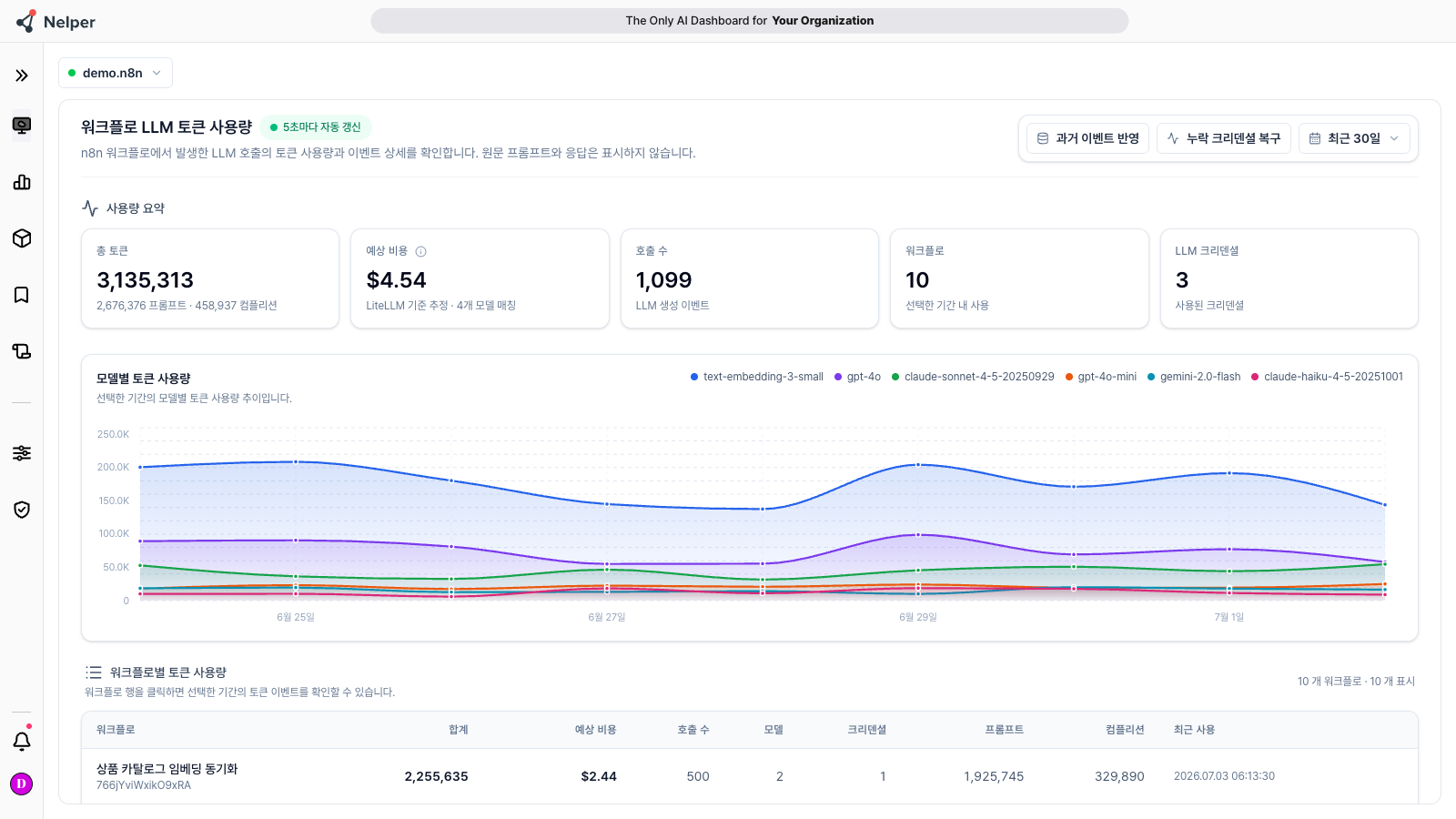Sort by 합계 column header

click(x=459, y=730)
